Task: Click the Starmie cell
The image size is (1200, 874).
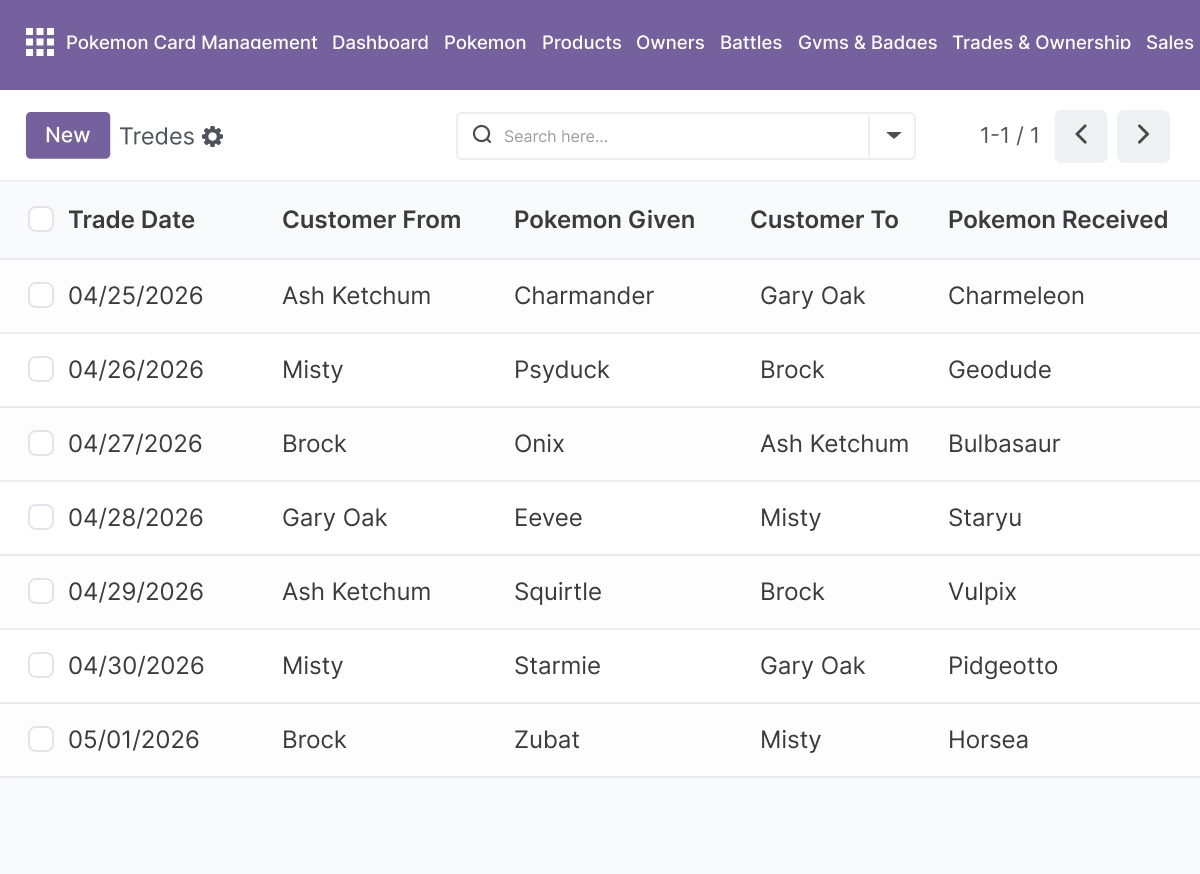Action: pyautogui.click(x=557, y=666)
